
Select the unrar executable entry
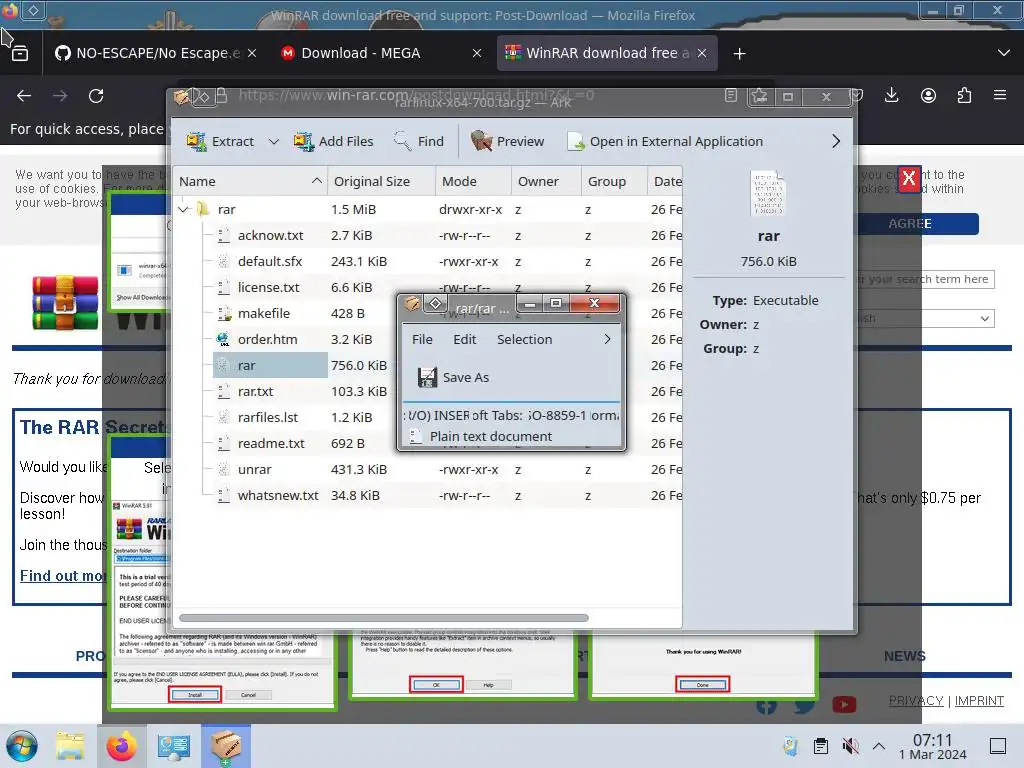click(x=255, y=470)
